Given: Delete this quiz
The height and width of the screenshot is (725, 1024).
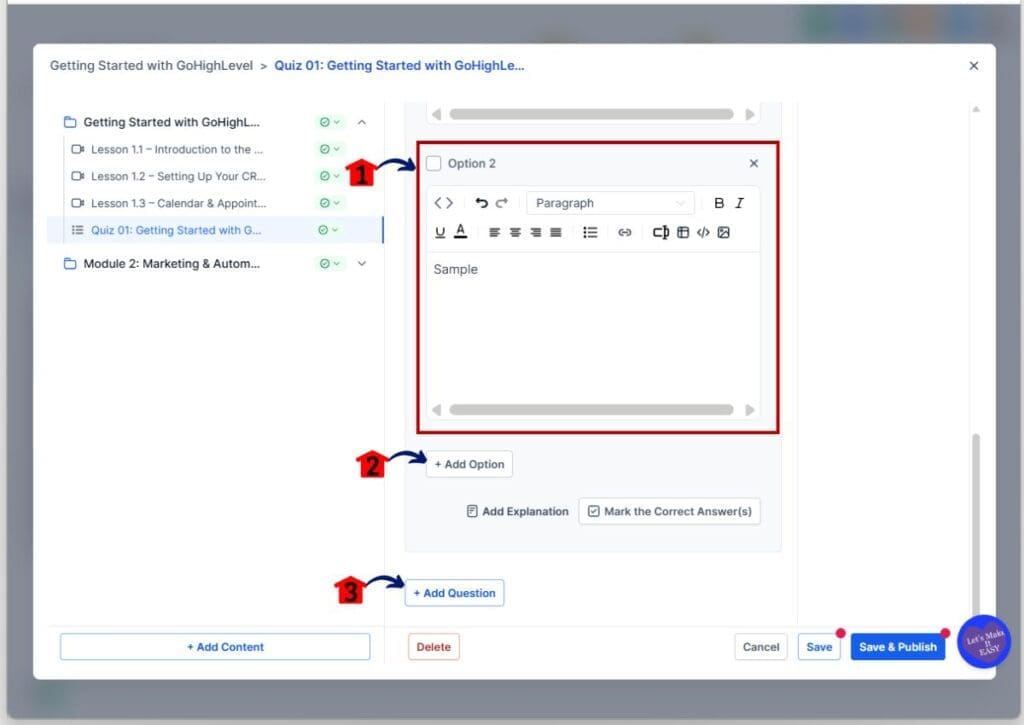Looking at the screenshot, I should (x=434, y=647).
